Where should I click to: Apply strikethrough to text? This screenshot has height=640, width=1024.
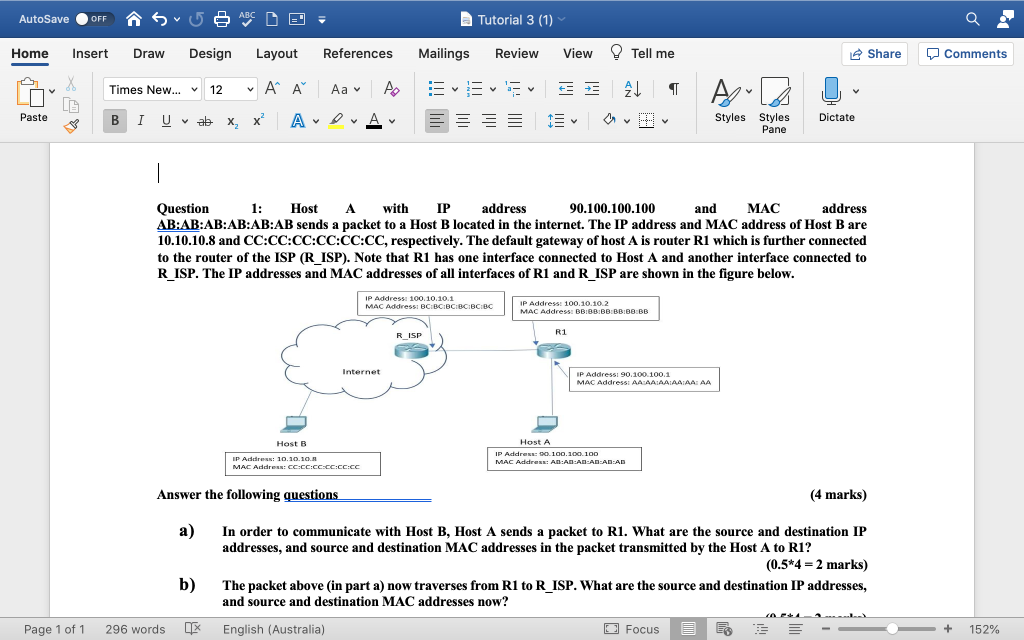coord(204,121)
